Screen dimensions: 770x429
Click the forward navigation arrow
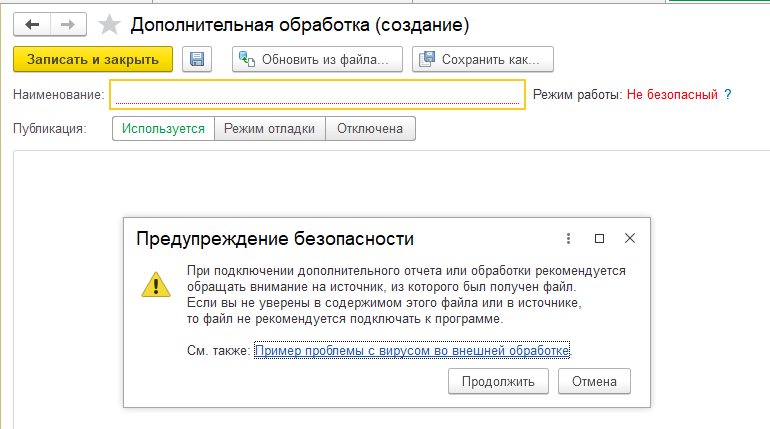pyautogui.click(x=68, y=24)
